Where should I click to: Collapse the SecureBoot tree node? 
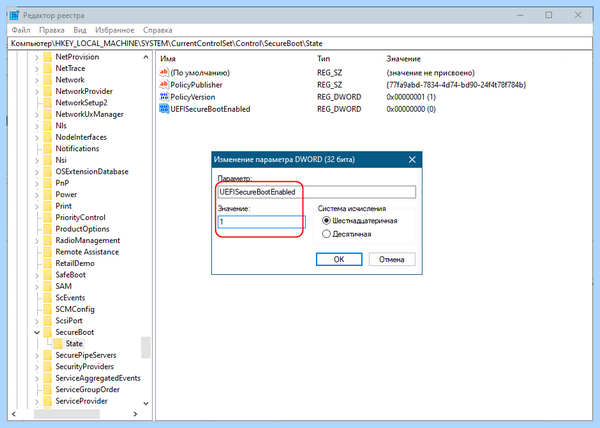(37, 333)
